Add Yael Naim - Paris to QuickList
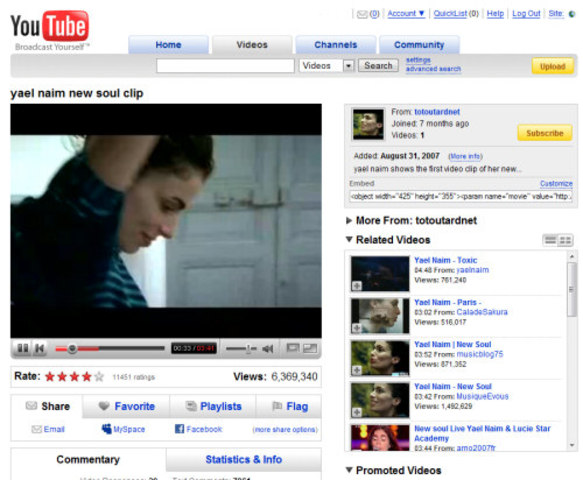 click(357, 328)
